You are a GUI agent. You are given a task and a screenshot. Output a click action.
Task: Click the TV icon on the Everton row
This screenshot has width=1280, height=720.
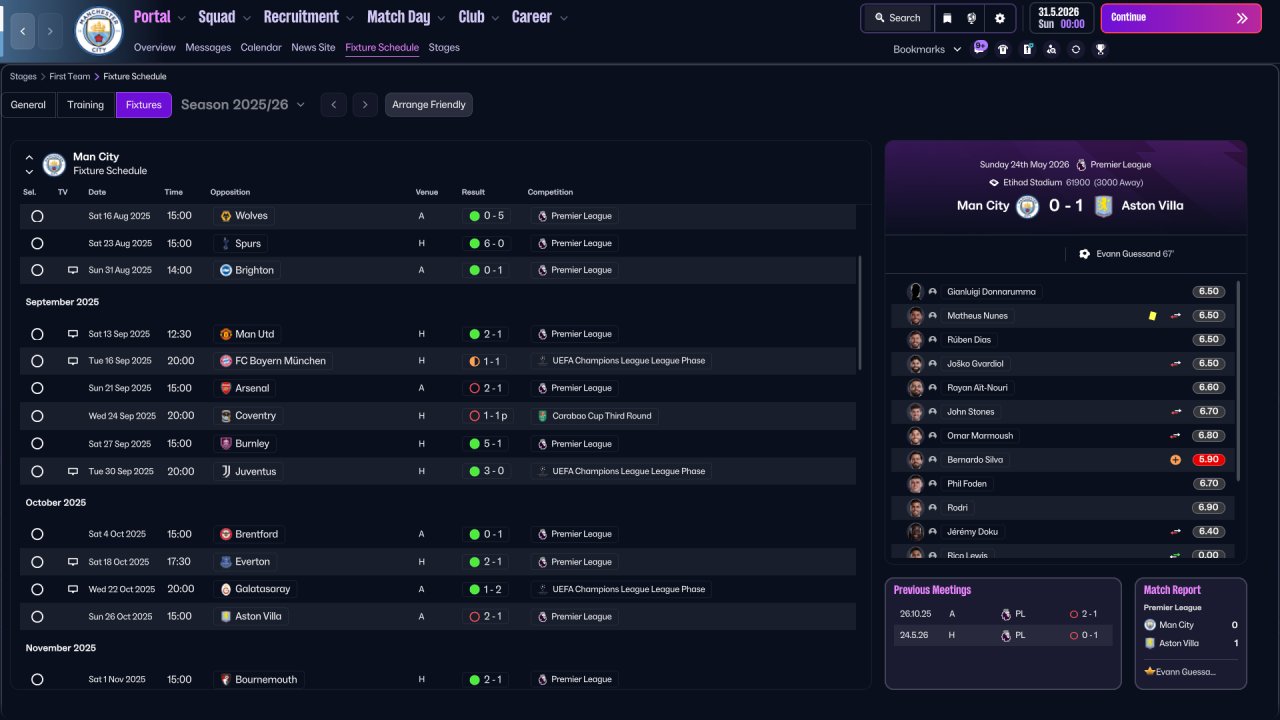(x=72, y=562)
